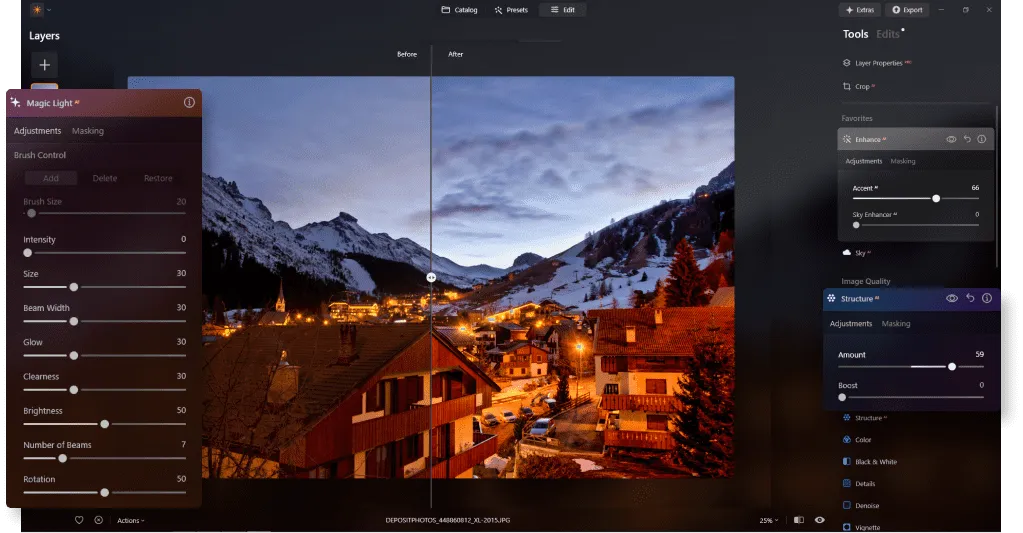The height and width of the screenshot is (533, 1023).
Task: Toggle Enhance tool visibility eye
Action: pos(951,139)
